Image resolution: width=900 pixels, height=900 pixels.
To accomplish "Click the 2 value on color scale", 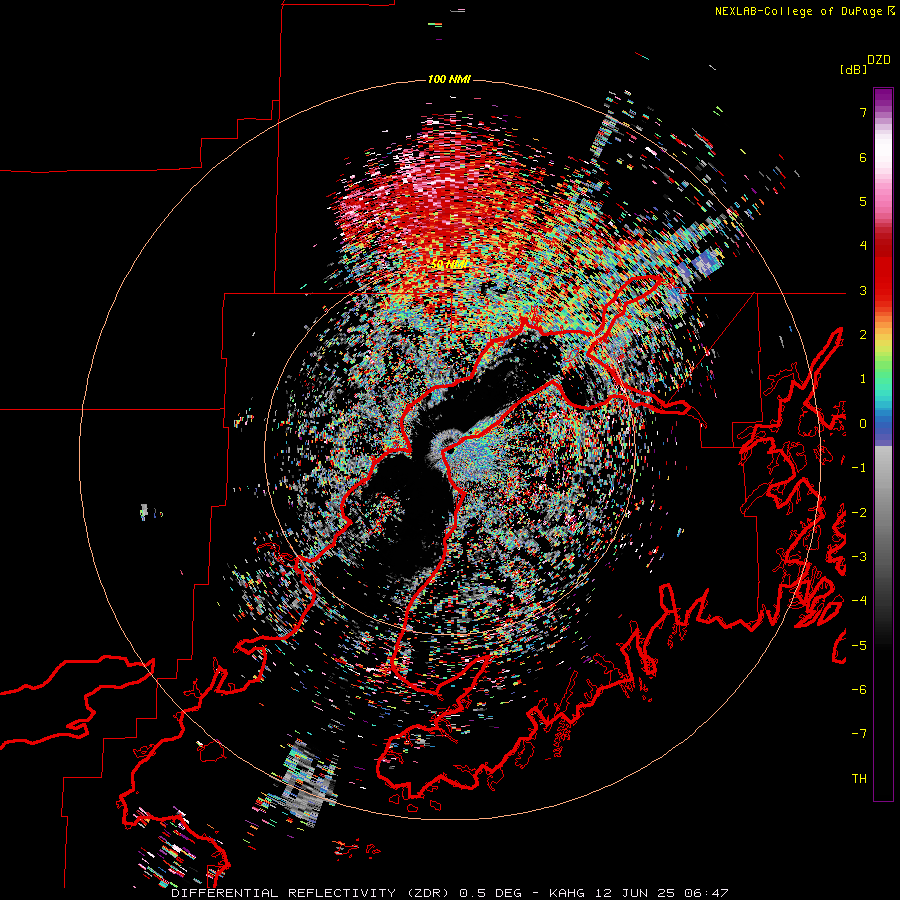I will (863, 335).
